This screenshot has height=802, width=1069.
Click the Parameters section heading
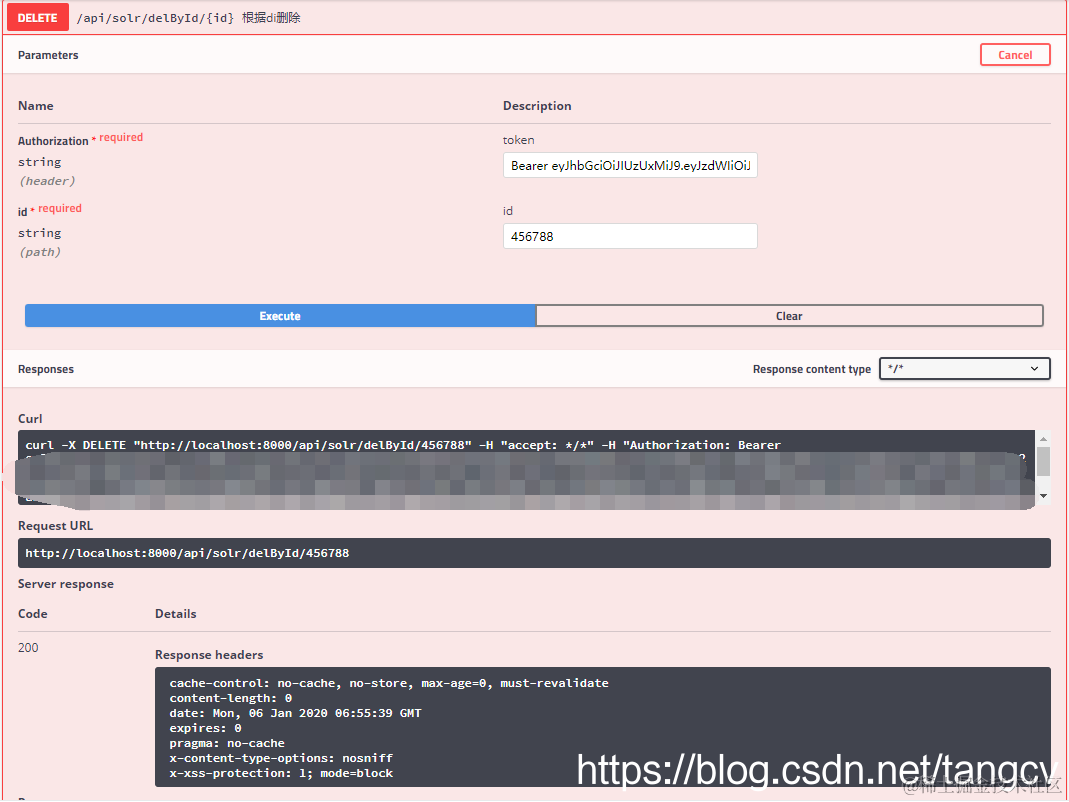[48, 55]
